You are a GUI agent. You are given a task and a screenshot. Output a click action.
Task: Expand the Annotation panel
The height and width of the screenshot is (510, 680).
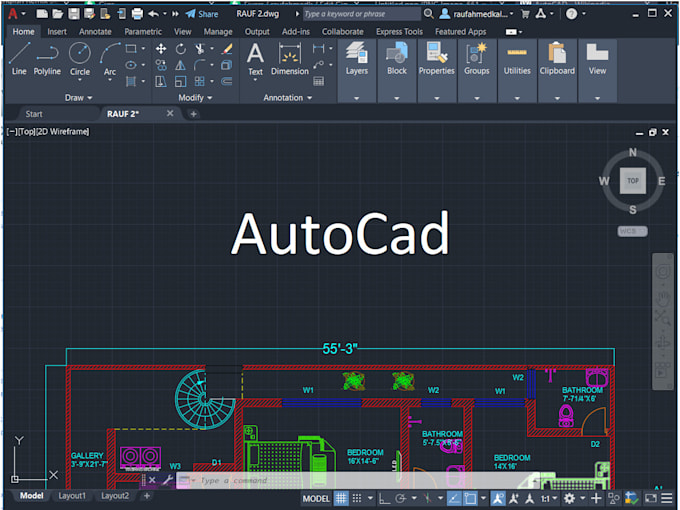tap(288, 98)
